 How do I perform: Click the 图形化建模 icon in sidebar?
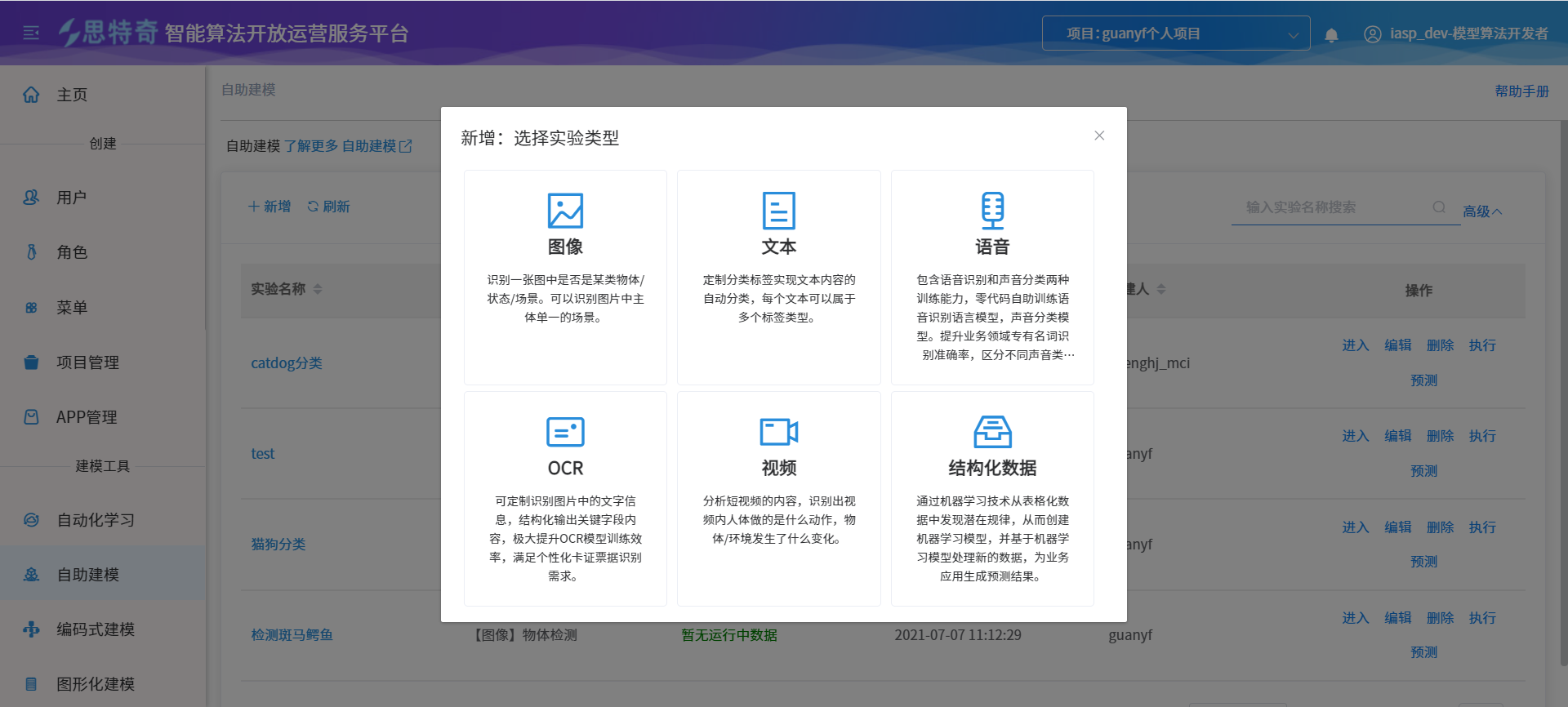(31, 684)
